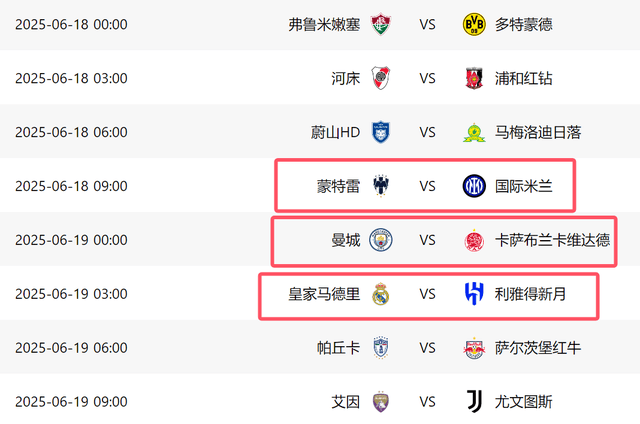The height and width of the screenshot is (424, 640).
Task: Click the Real Madrid crest
Action: coord(380,294)
